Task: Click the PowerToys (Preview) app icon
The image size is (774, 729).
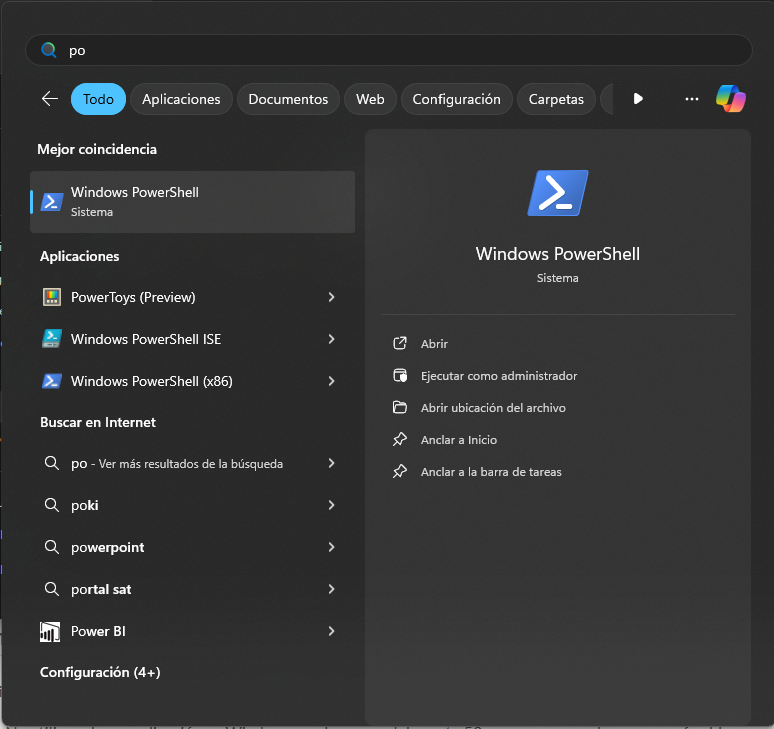Action: (x=52, y=297)
